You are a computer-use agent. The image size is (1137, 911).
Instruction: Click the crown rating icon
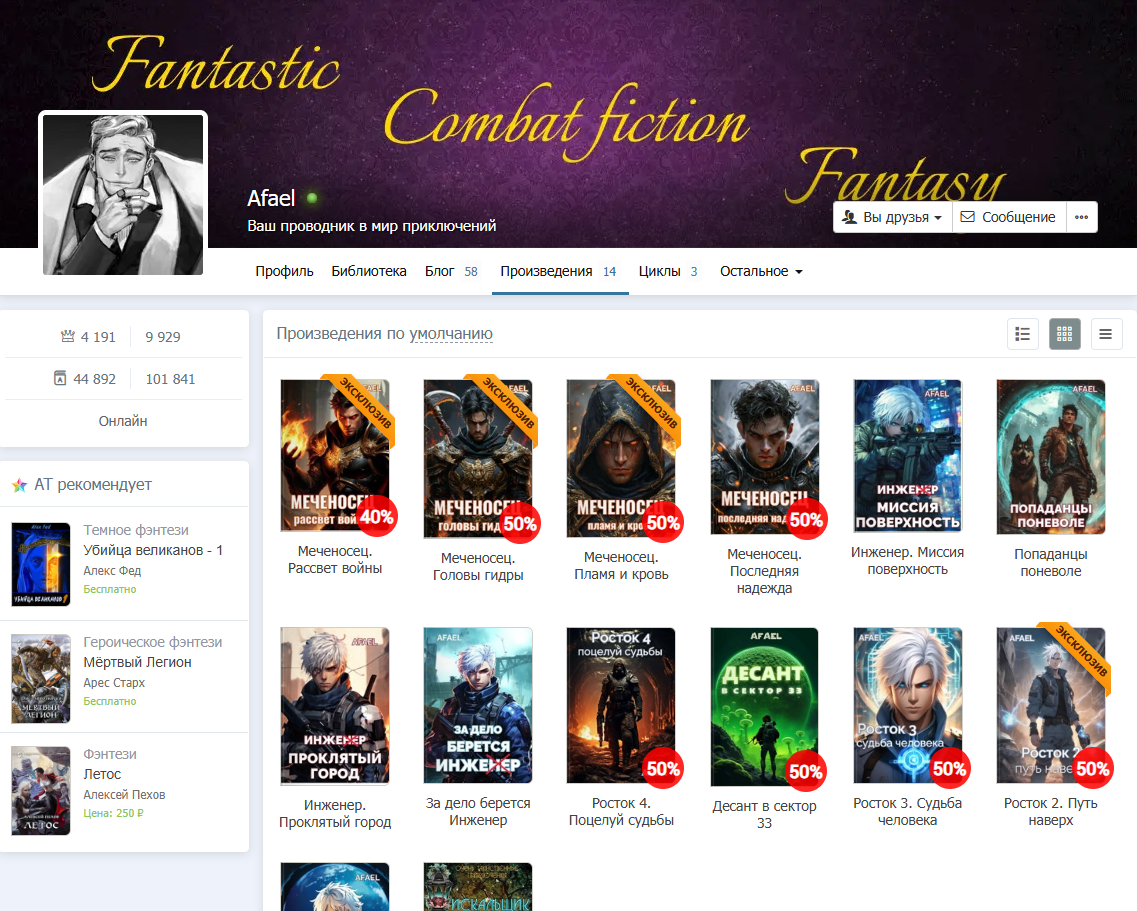pyautogui.click(x=67, y=337)
